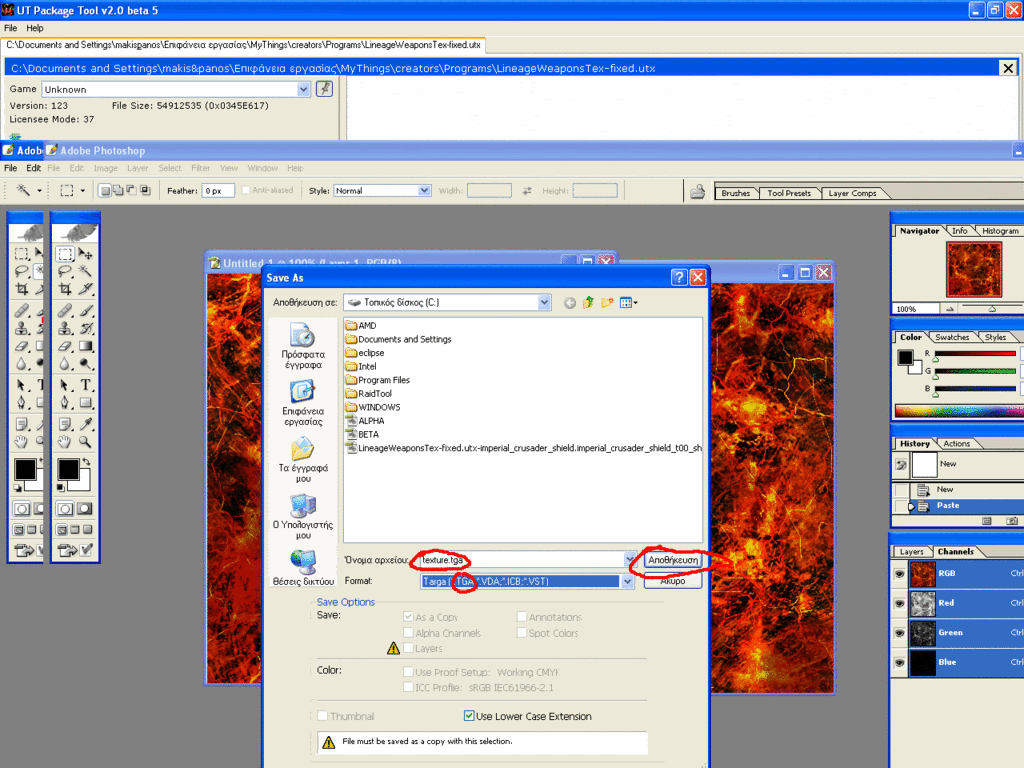Click the file name field containing texture.tga

point(520,560)
